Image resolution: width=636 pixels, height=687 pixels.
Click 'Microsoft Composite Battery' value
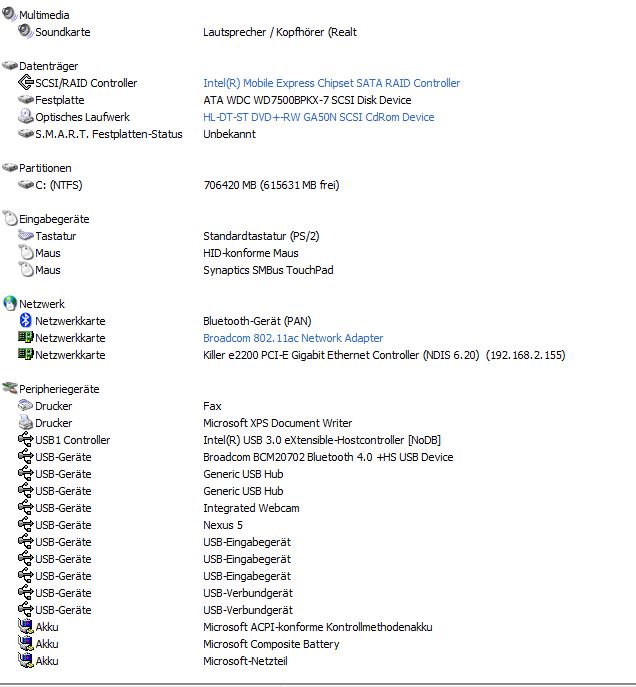pos(271,644)
